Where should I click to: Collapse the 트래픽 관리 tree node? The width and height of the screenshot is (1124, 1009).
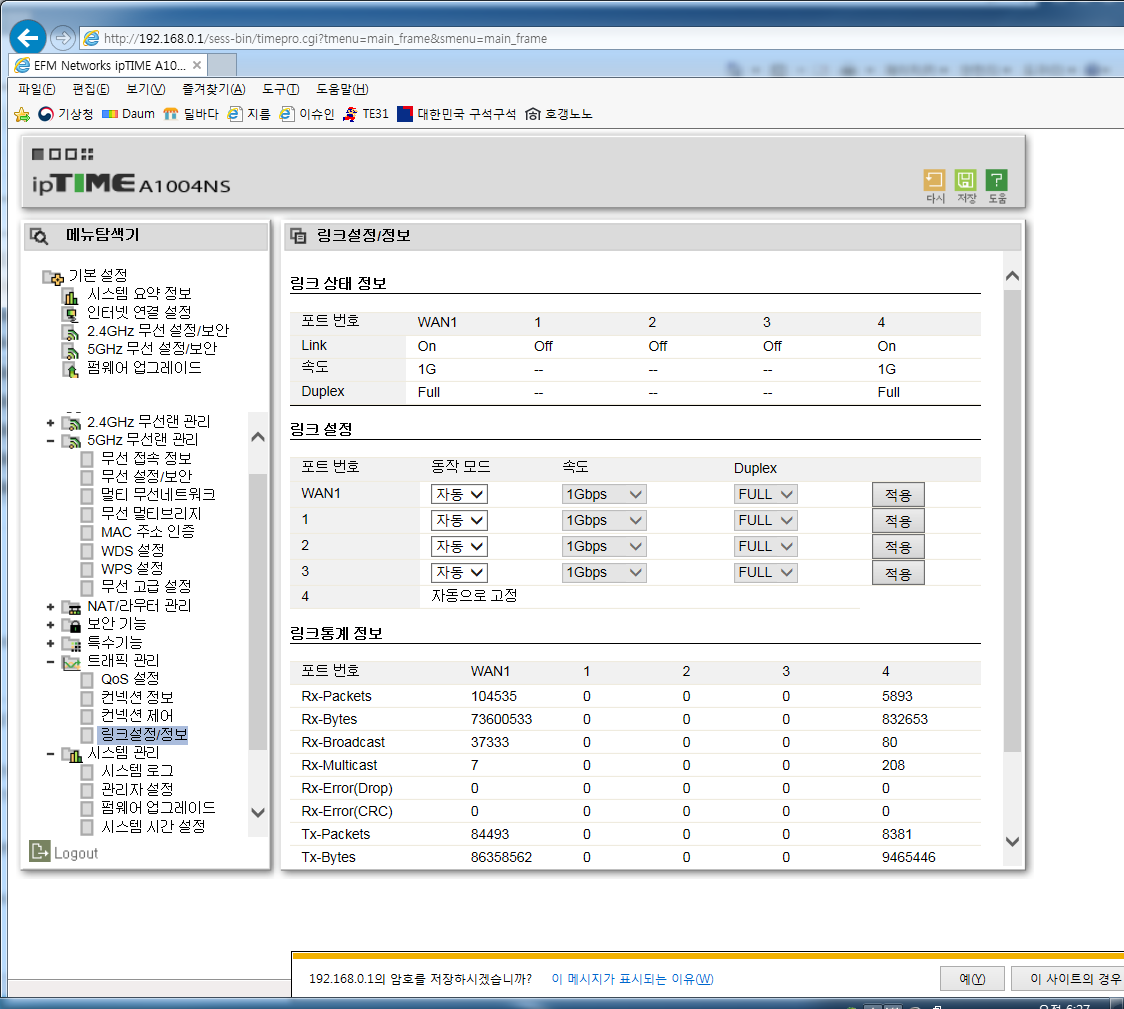pyautogui.click(x=50, y=662)
